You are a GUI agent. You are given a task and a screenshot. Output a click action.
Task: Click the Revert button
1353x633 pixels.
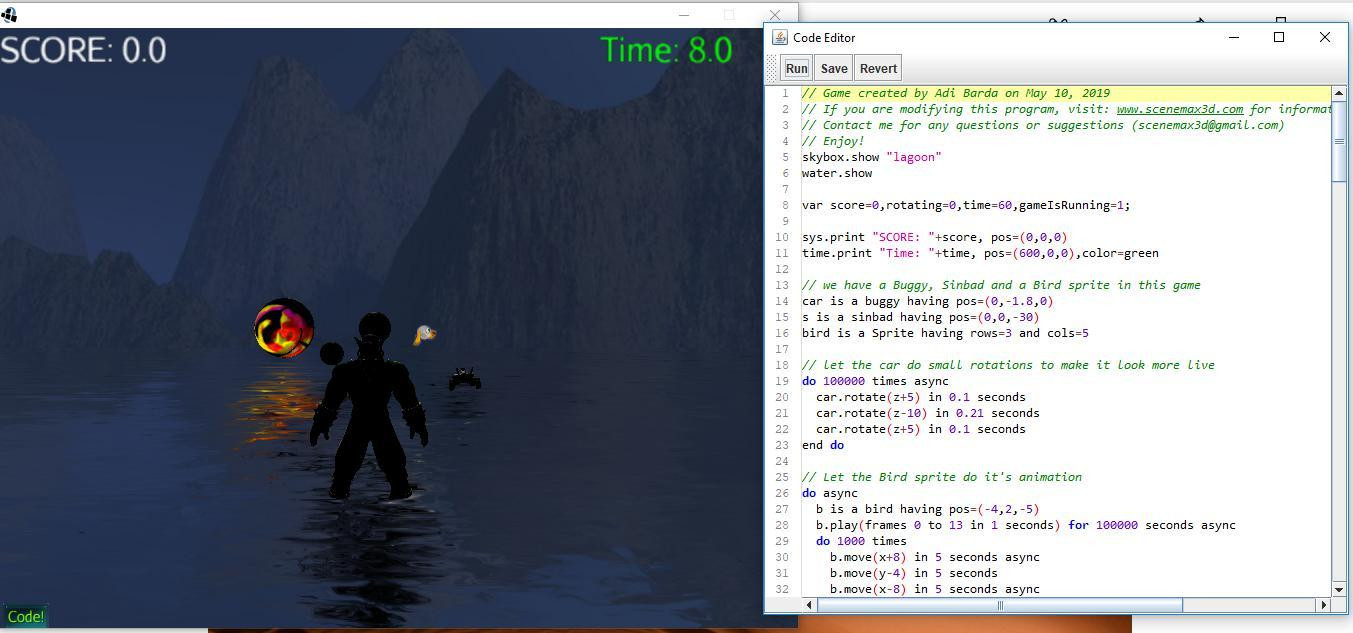tap(878, 68)
